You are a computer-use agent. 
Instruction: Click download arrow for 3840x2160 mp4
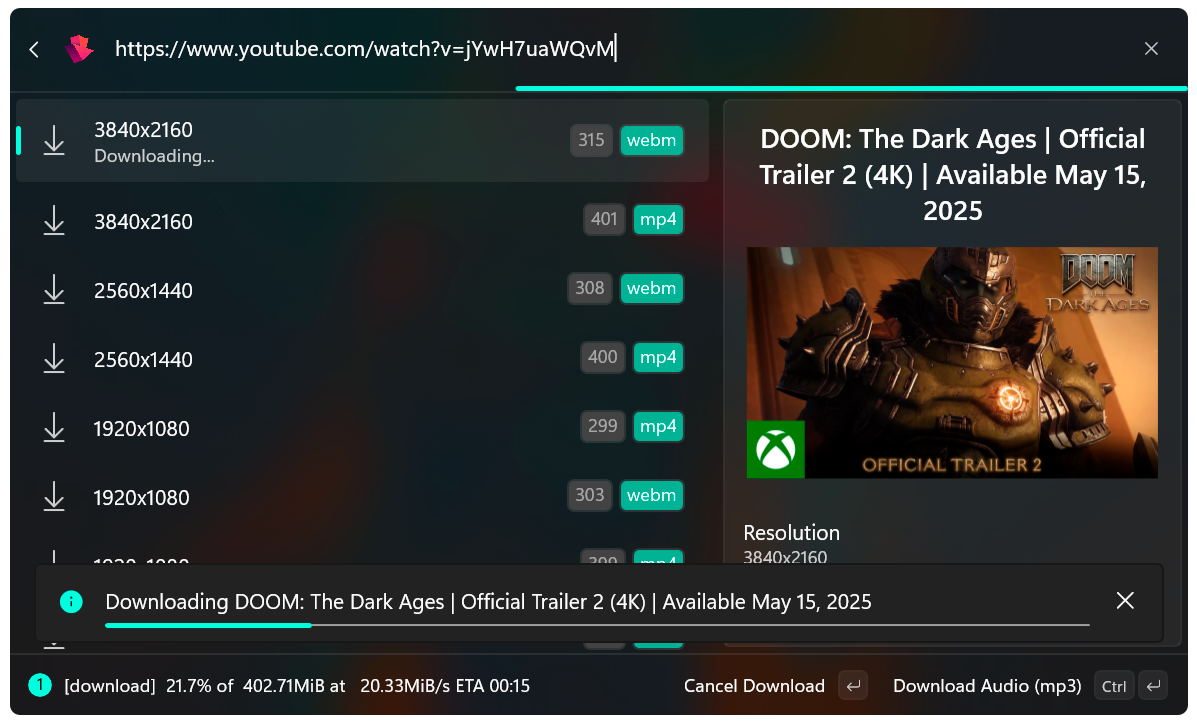[x=53, y=221]
